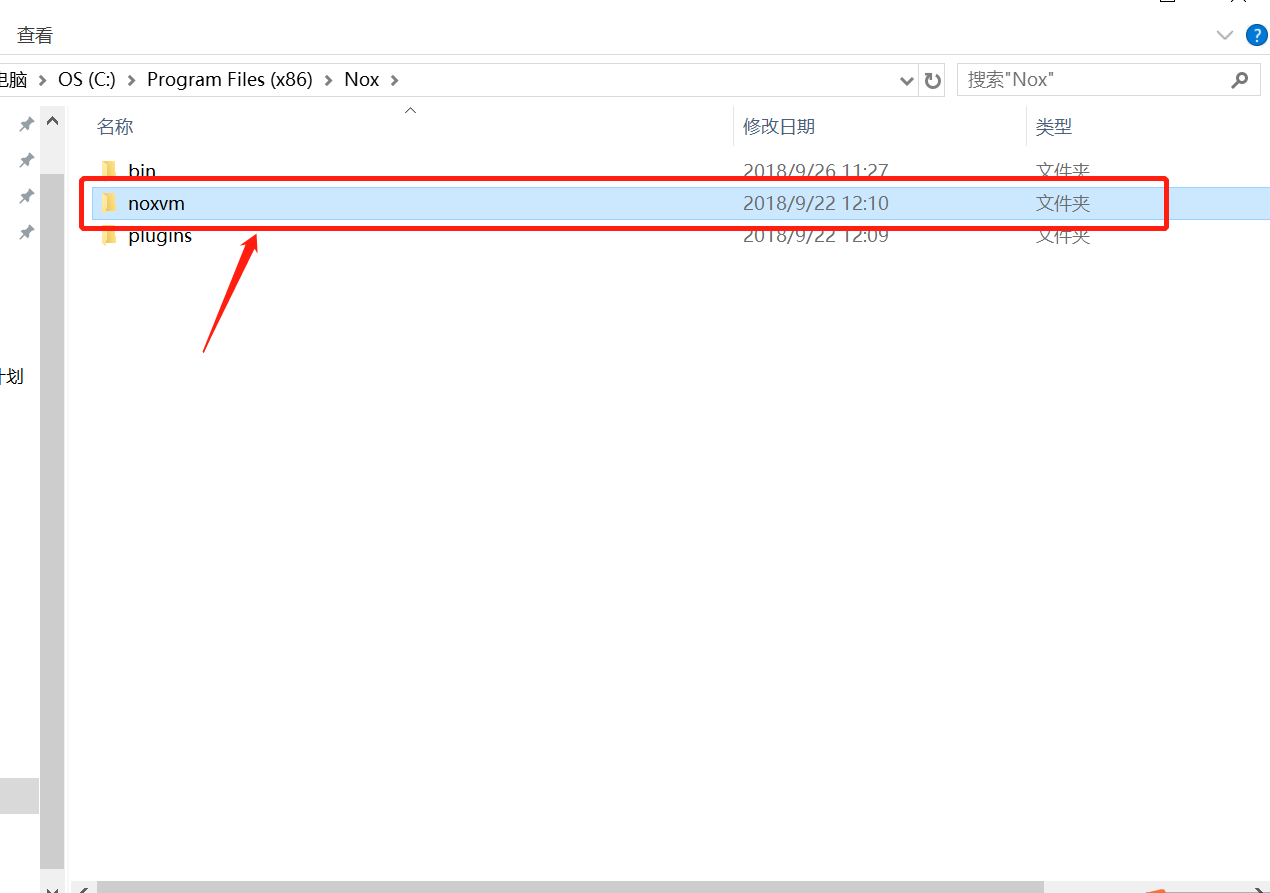The image size is (1270, 893).
Task: Sort files by the 名称 column header
Action: coord(115,127)
